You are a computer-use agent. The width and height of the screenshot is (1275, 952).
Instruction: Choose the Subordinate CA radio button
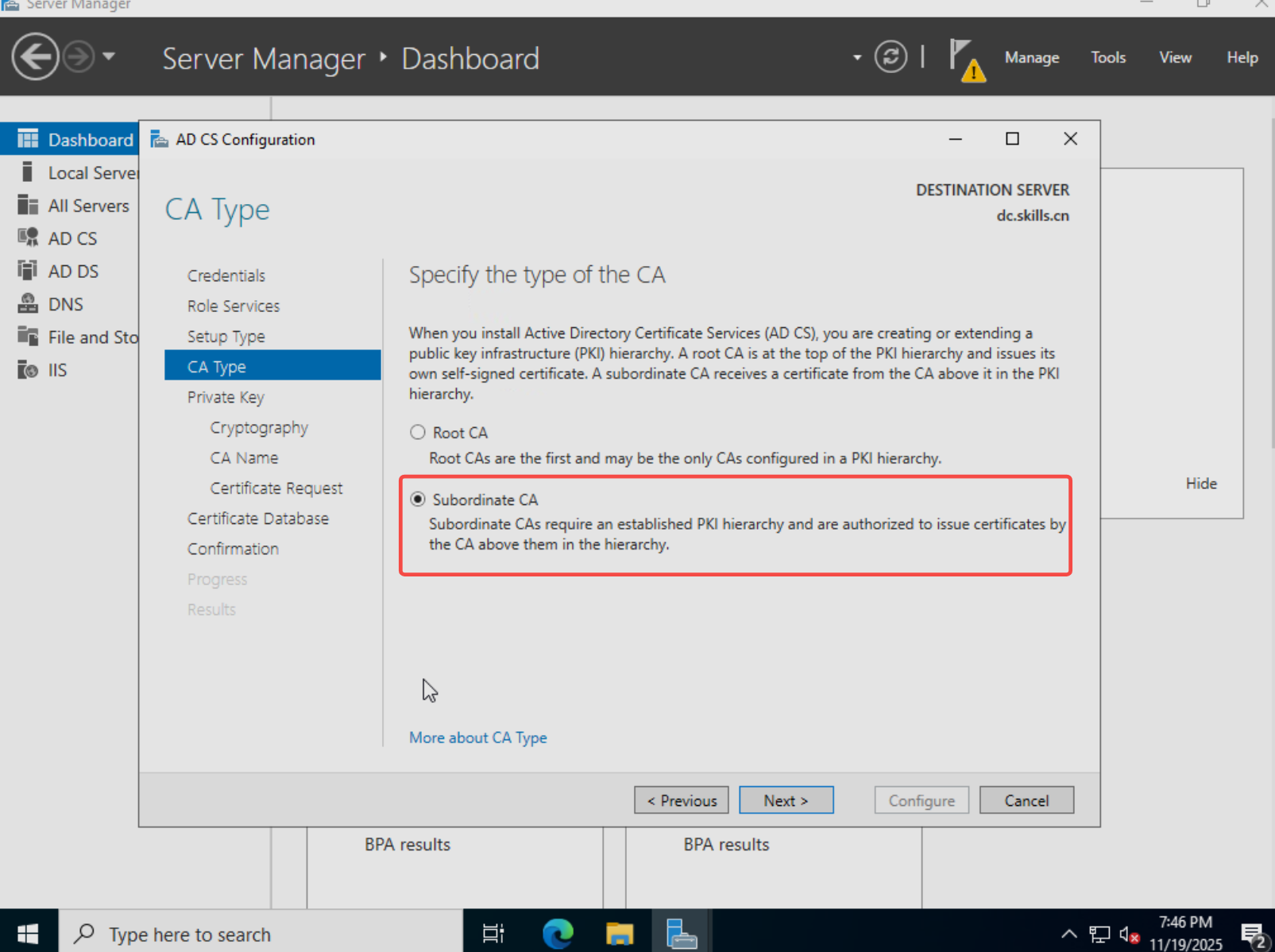point(418,499)
